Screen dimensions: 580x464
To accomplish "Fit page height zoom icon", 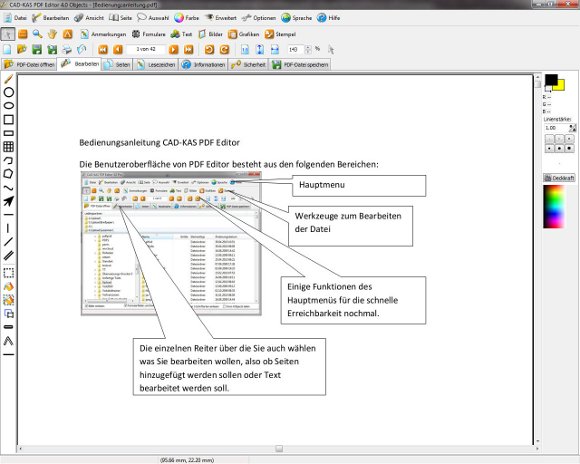I will (x=260, y=49).
